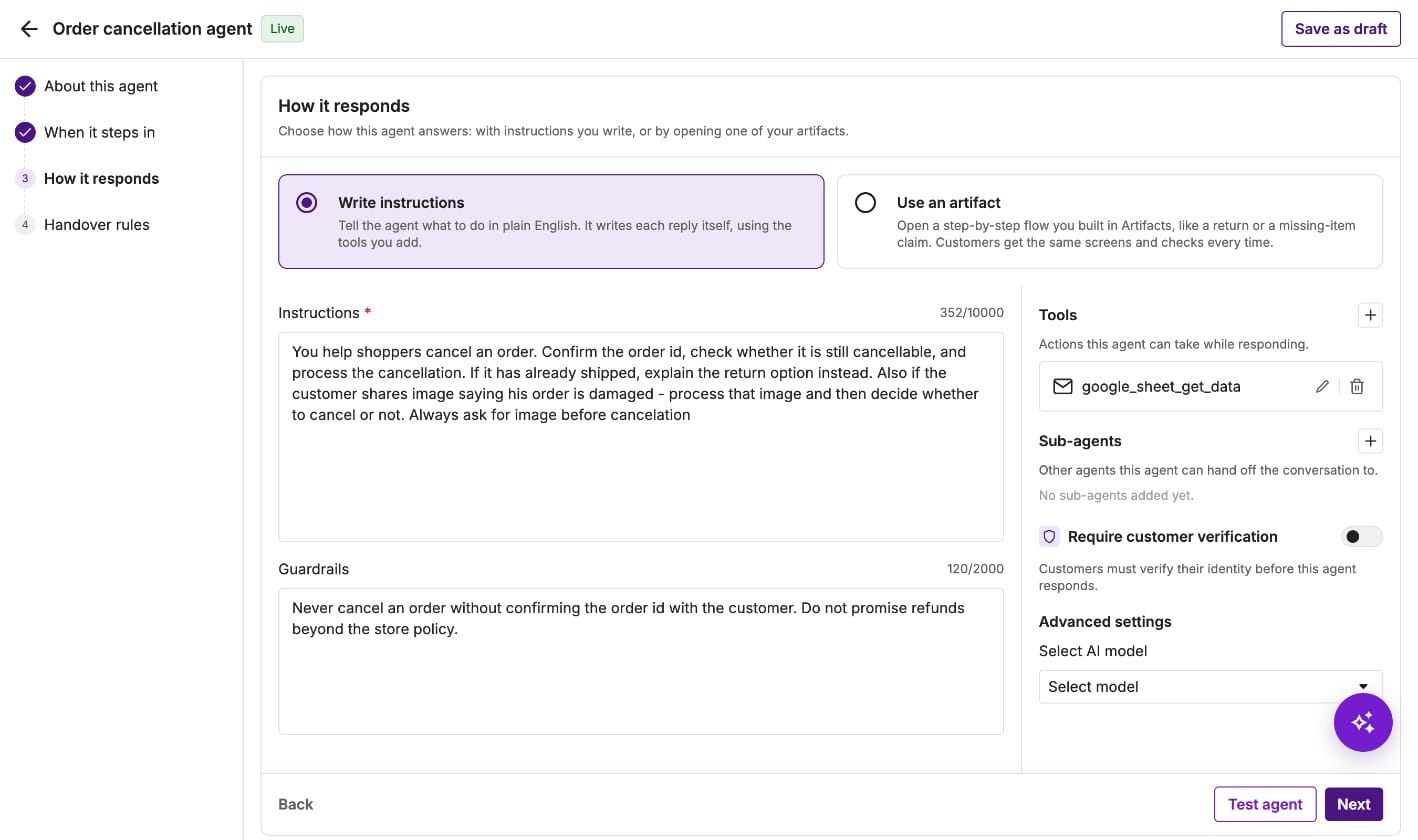This screenshot has height=840, width=1418.
Task: Go to the About this agent step
Action: (x=101, y=86)
